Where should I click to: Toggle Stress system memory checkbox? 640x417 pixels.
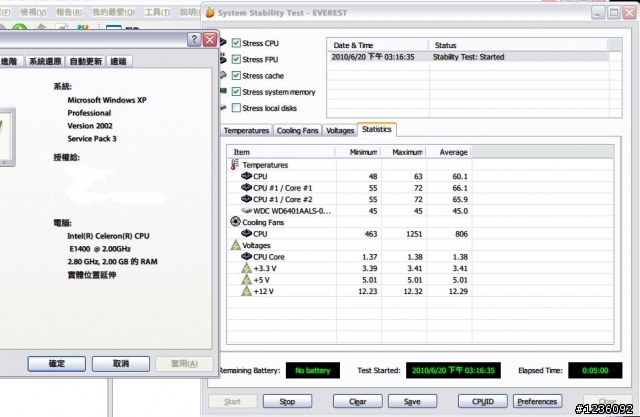[x=236, y=92]
